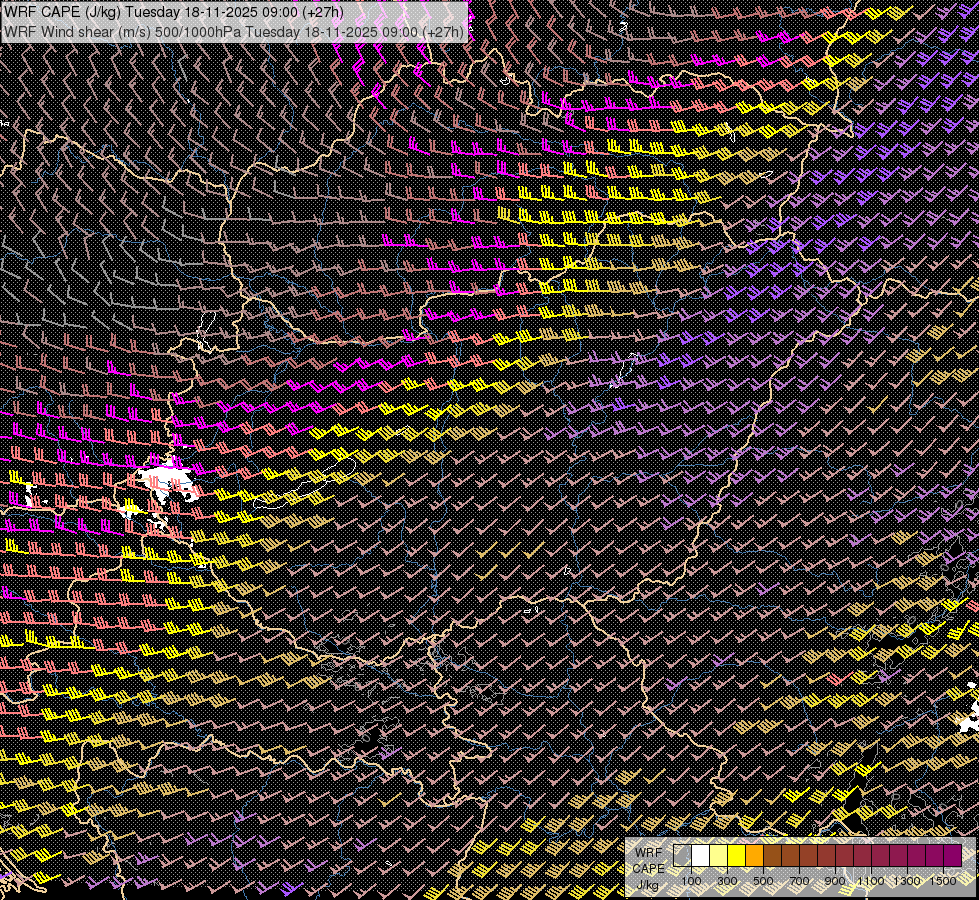Select the pale yellow CAPE legend swatch
This screenshot has width=979, height=900.
719,855
